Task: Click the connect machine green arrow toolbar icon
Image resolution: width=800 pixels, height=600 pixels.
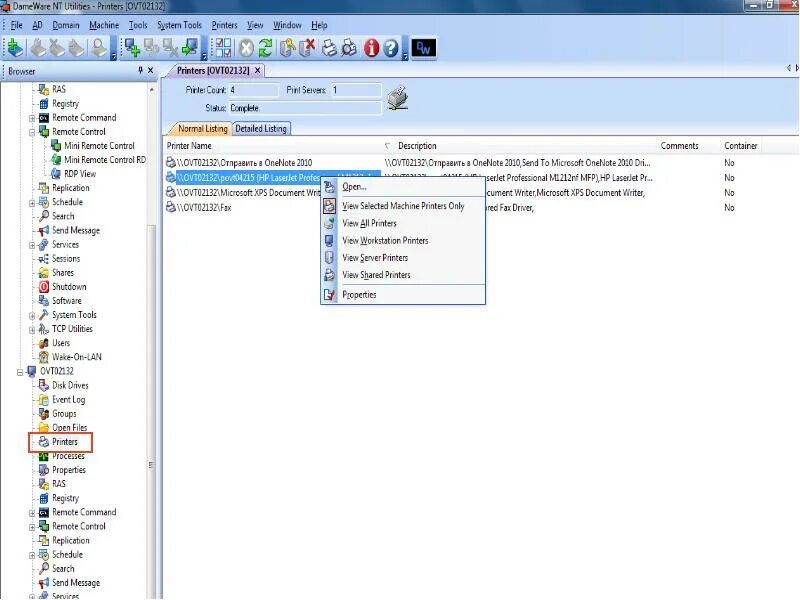Action: click(190, 47)
